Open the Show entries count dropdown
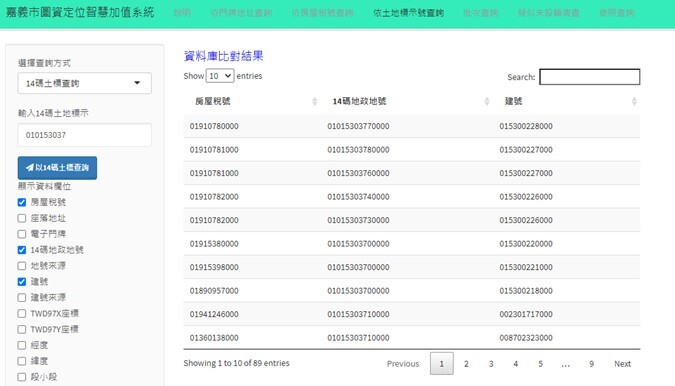 pyautogui.click(x=220, y=76)
